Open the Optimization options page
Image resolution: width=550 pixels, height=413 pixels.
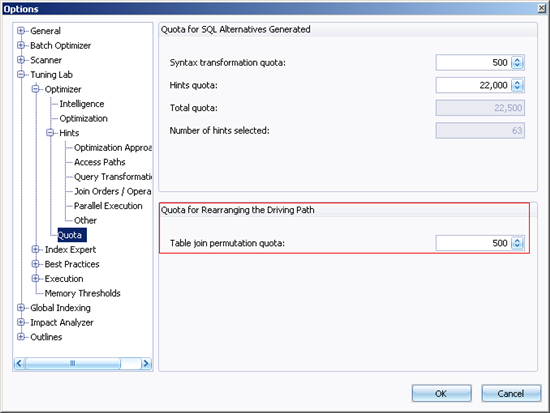(83, 119)
